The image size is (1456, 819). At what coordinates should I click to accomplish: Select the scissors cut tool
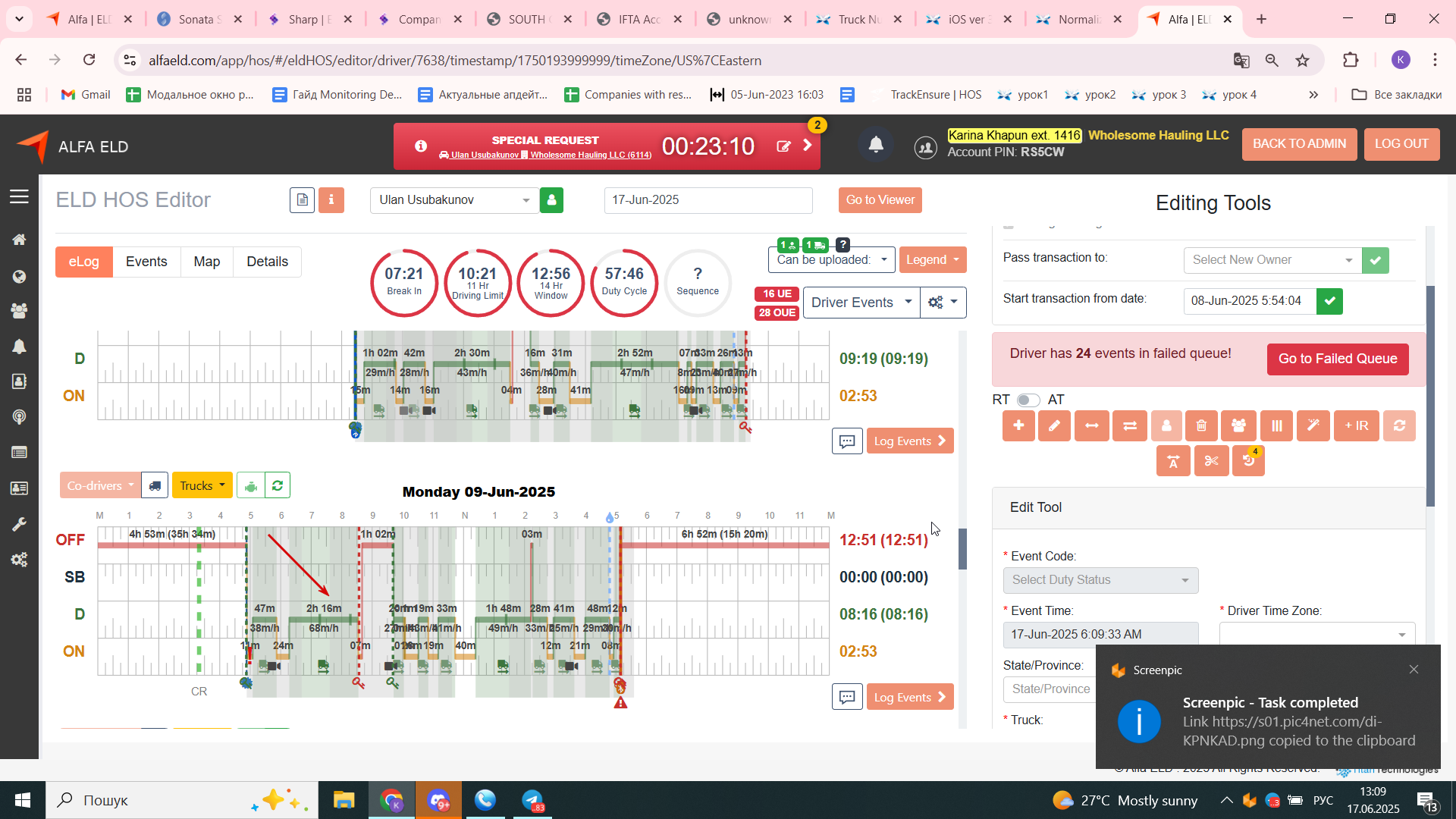(1211, 461)
